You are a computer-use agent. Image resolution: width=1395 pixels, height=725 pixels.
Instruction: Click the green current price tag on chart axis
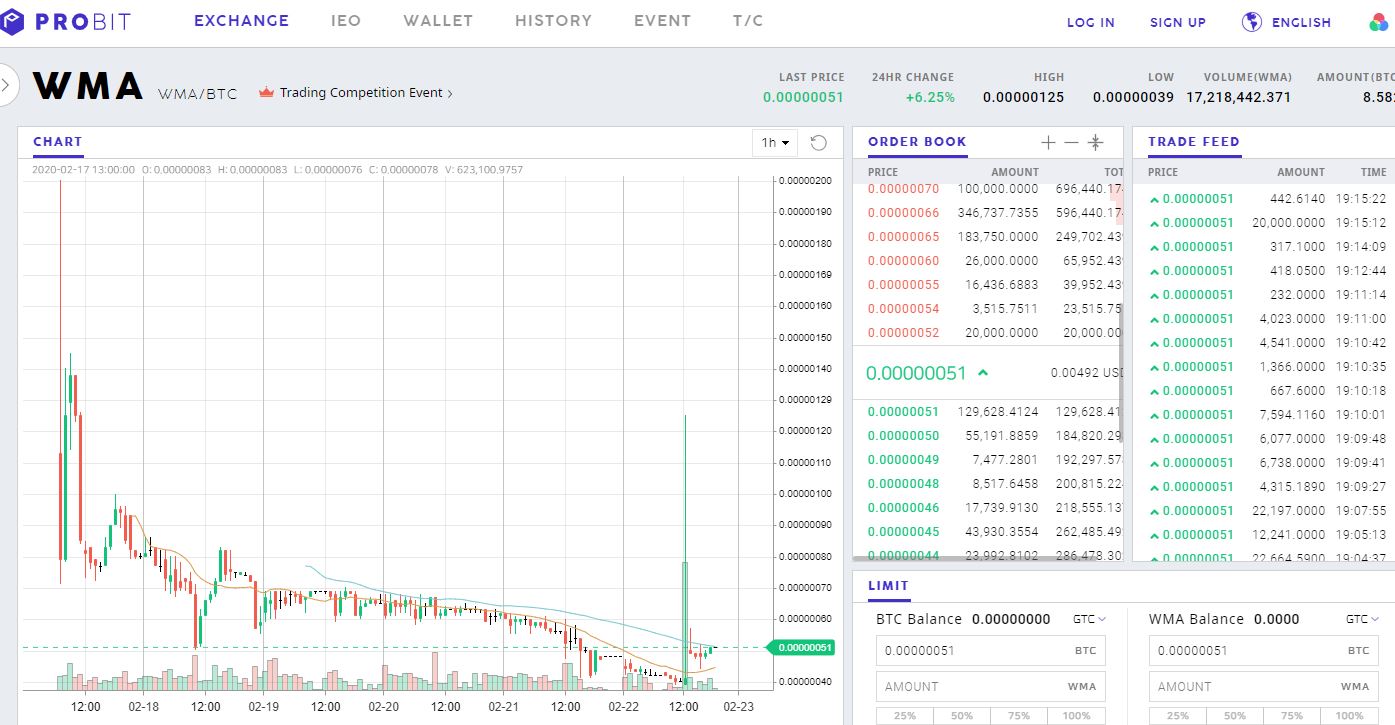(800, 647)
